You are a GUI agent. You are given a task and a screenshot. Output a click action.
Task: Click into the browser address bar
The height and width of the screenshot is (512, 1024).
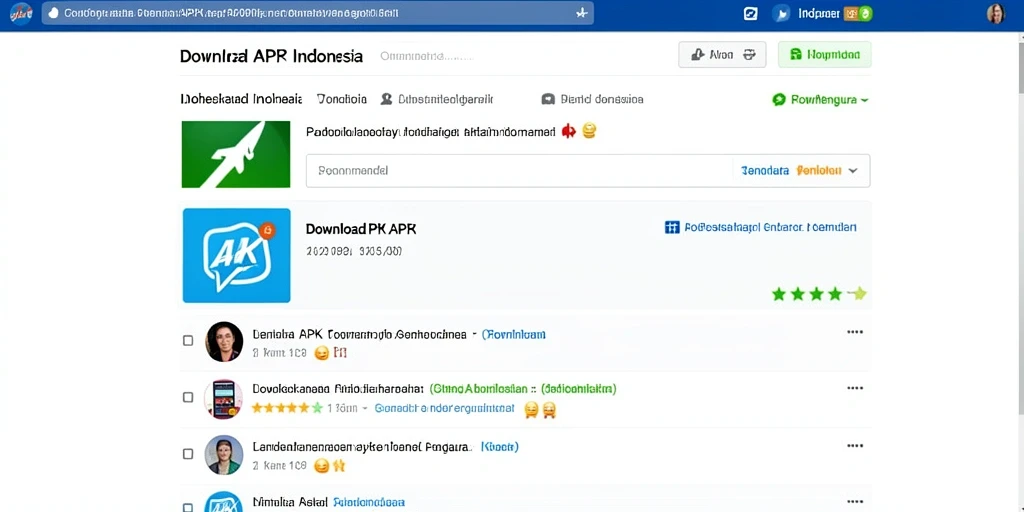tap(317, 13)
